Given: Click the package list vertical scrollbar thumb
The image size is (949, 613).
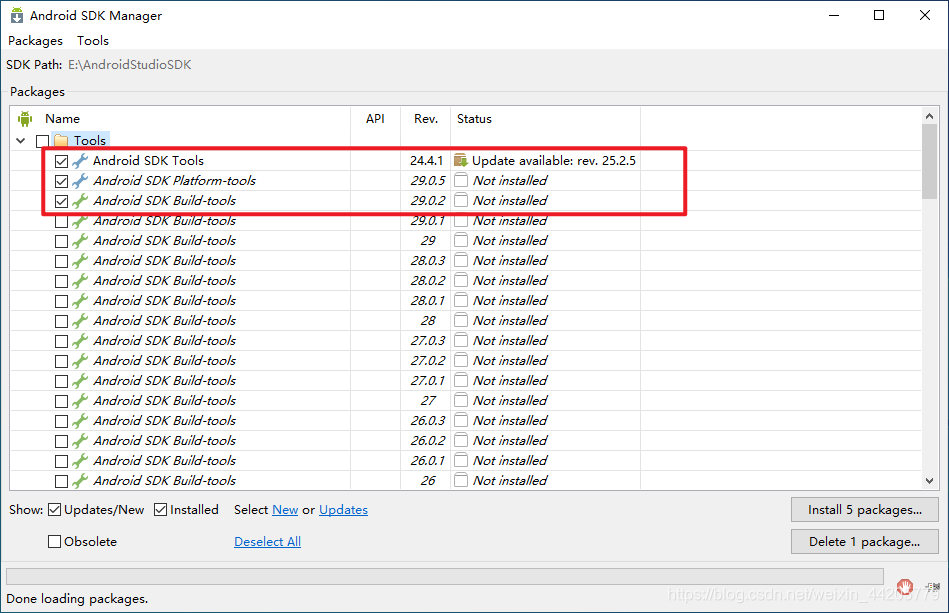Looking at the screenshot, I should click(930, 161).
